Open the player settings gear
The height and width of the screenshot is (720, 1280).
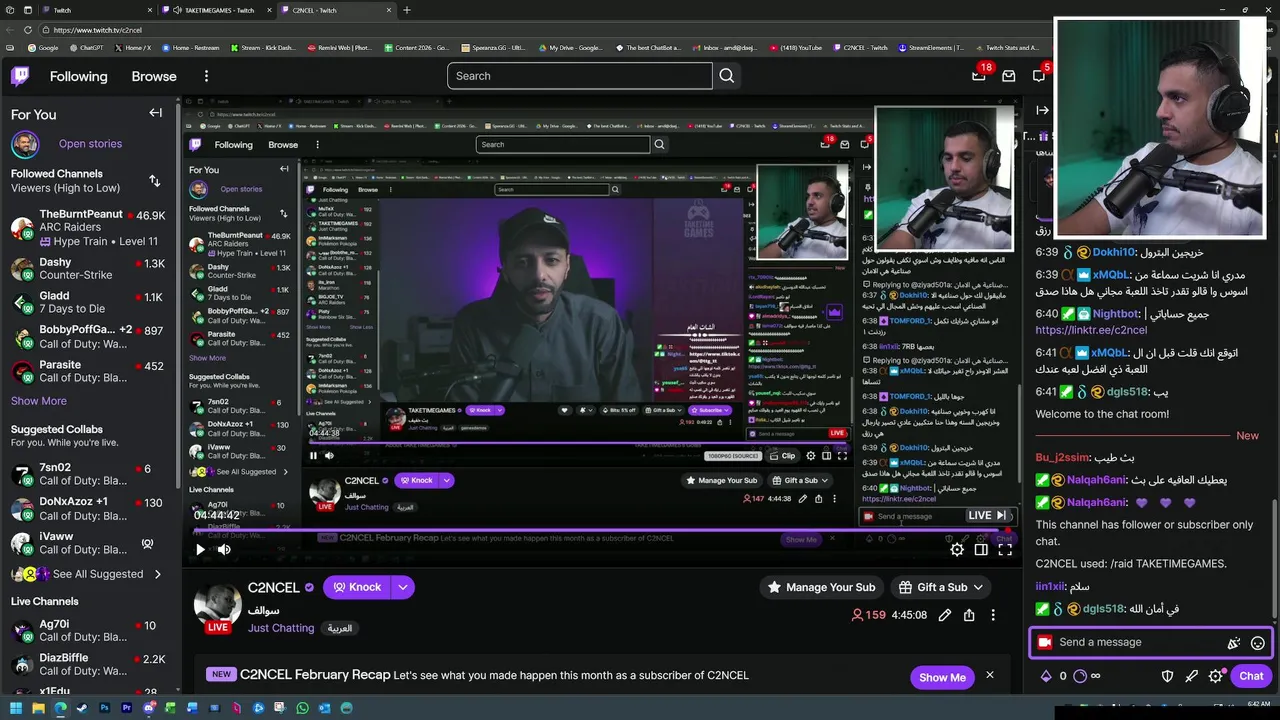coord(957,549)
